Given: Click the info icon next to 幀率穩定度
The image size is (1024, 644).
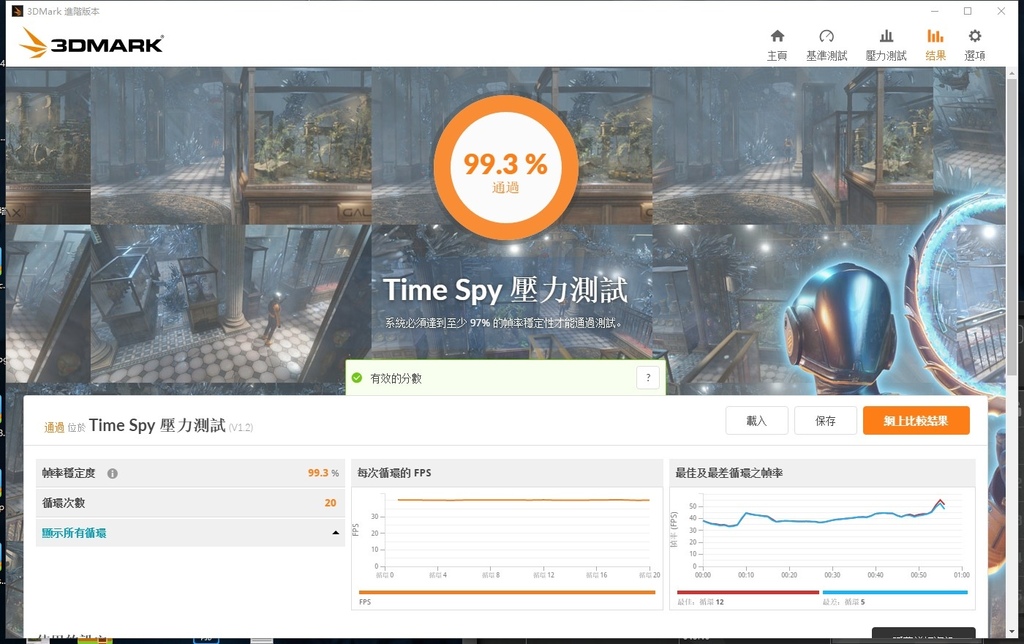Looking at the screenshot, I should pos(112,474).
